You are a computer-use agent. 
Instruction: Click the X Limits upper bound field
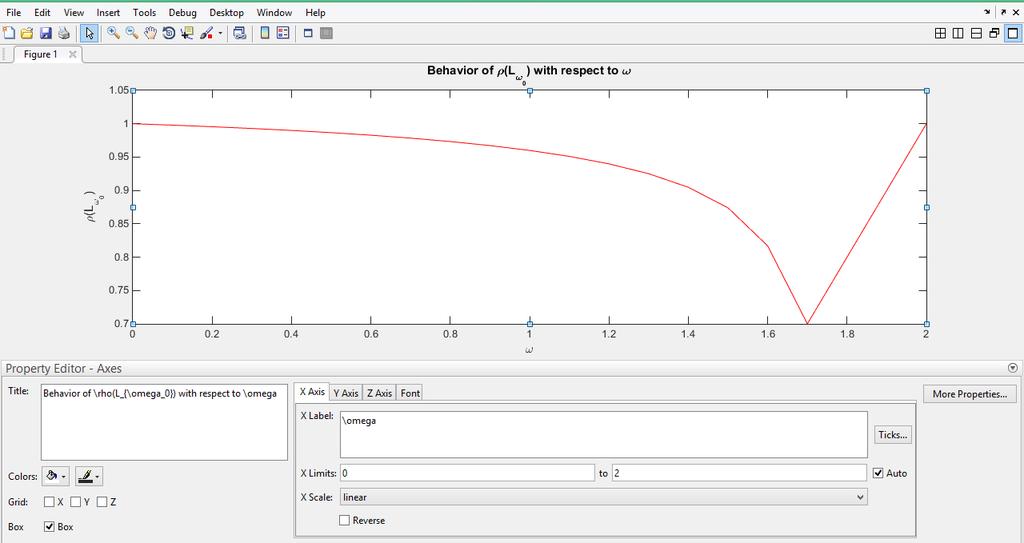(739, 473)
